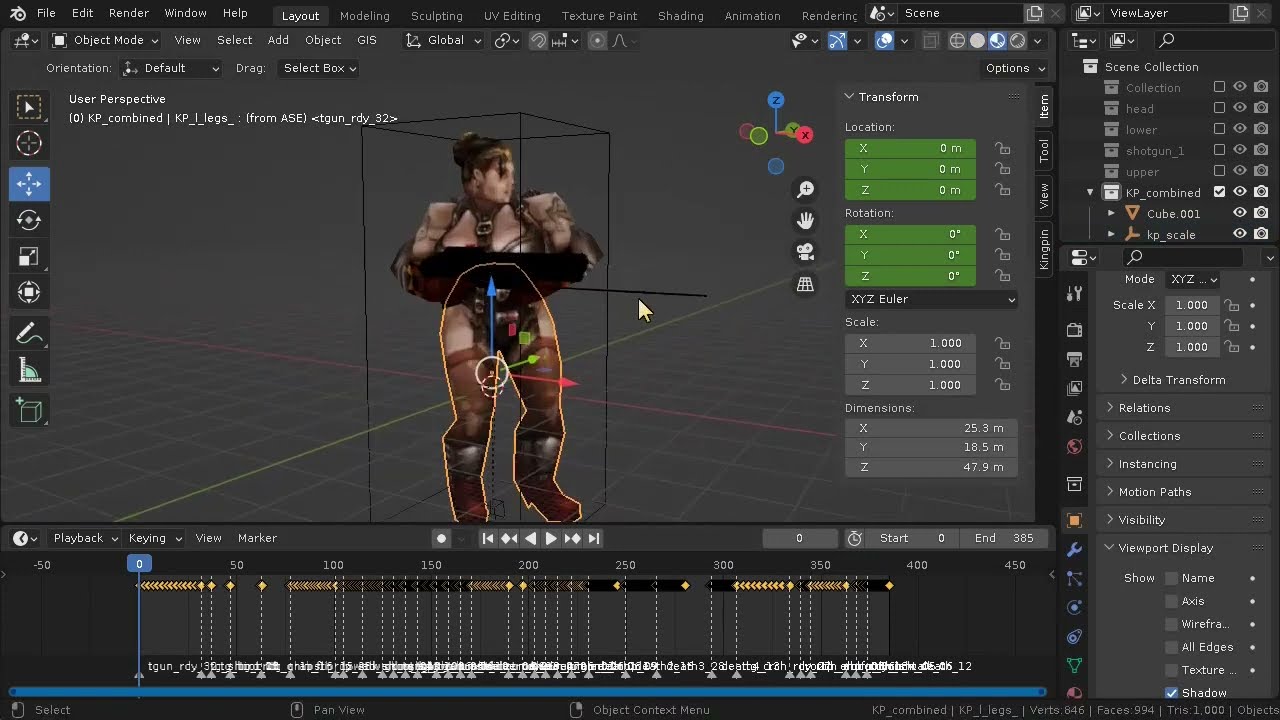Lock the Location X axis
Viewport: 1280px width, 720px height.
pos(1001,148)
